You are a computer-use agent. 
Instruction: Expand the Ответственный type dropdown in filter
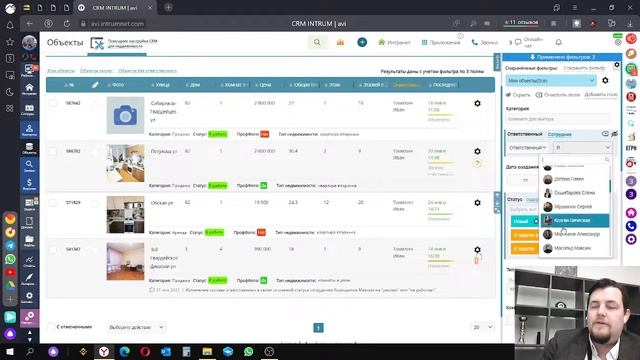pos(527,147)
